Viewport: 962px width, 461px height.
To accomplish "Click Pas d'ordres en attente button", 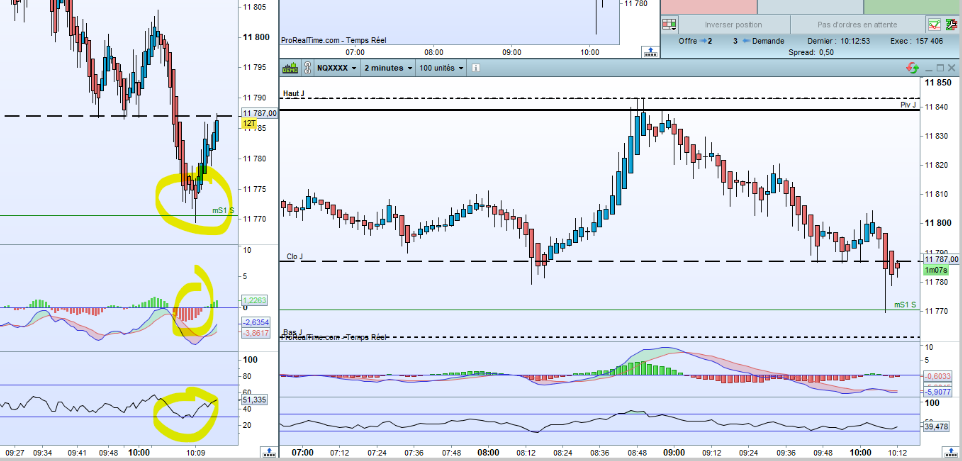I will (x=857, y=25).
